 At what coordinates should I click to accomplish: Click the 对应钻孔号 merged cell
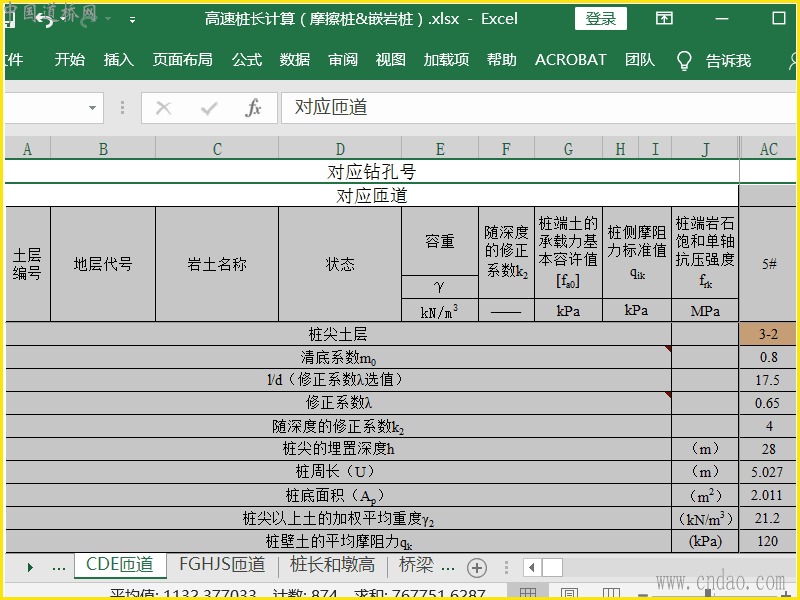pyautogui.click(x=371, y=172)
